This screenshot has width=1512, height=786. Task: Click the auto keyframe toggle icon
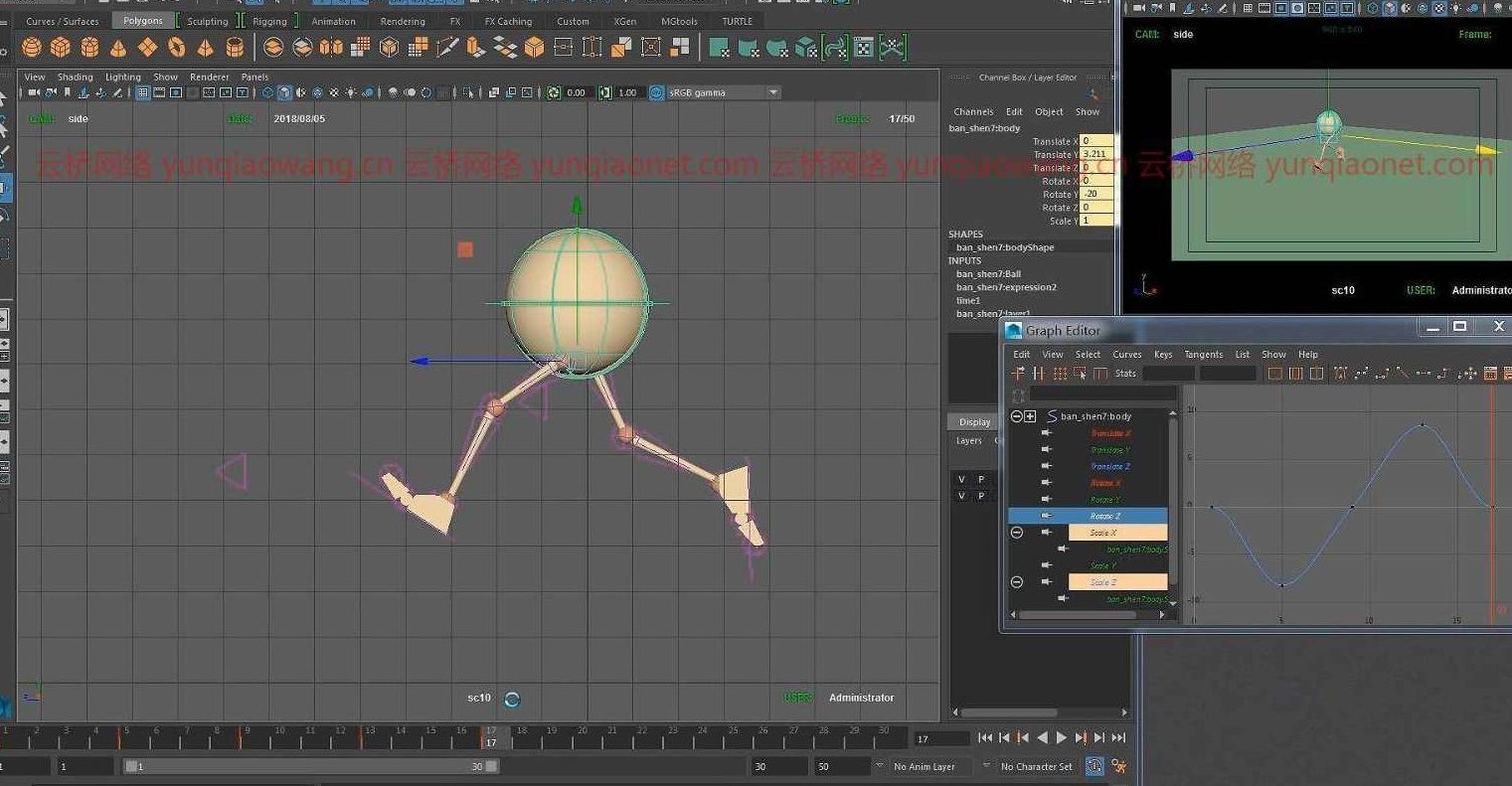[x=1094, y=766]
